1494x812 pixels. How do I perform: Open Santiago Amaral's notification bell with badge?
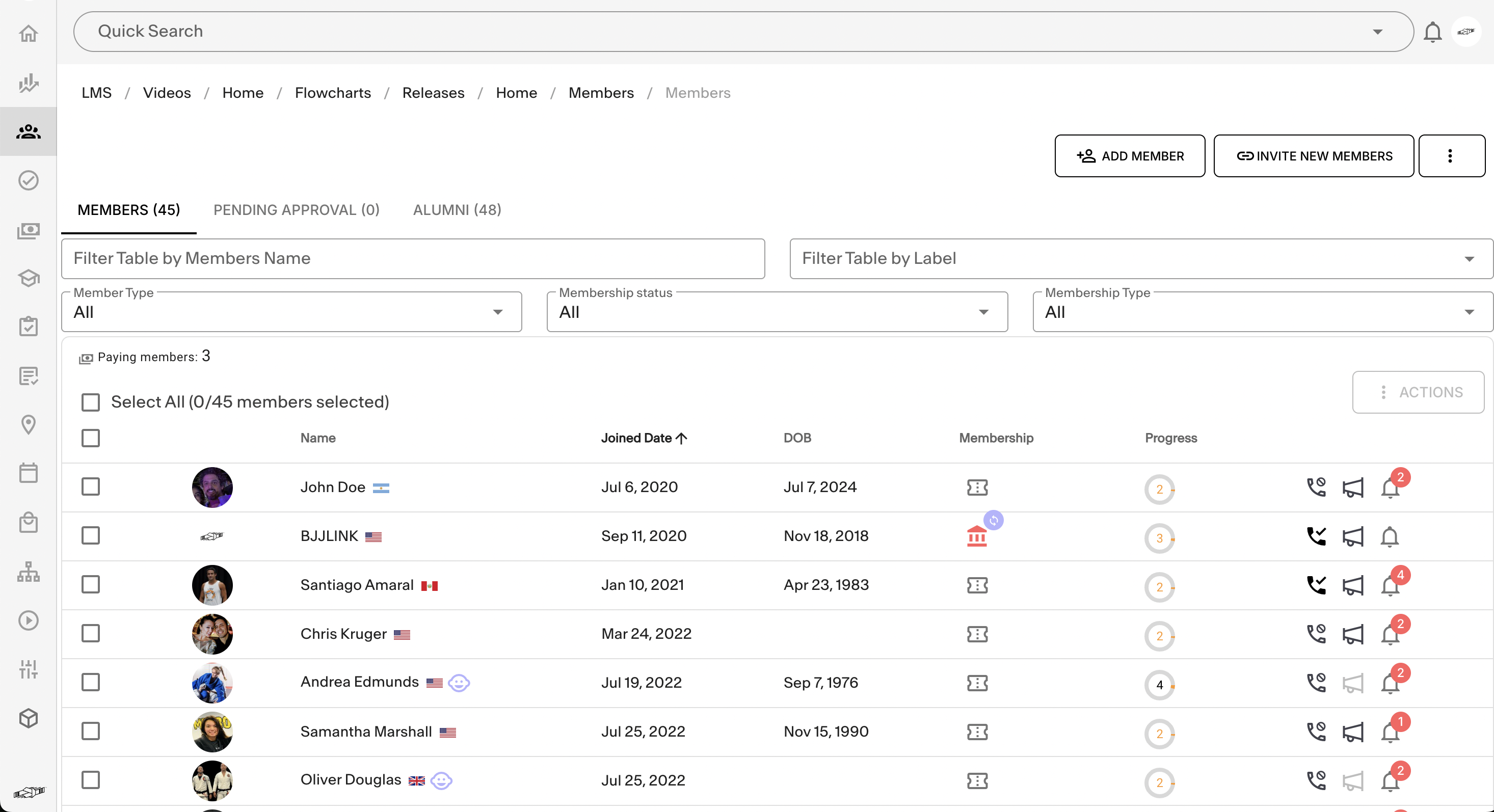1390,585
